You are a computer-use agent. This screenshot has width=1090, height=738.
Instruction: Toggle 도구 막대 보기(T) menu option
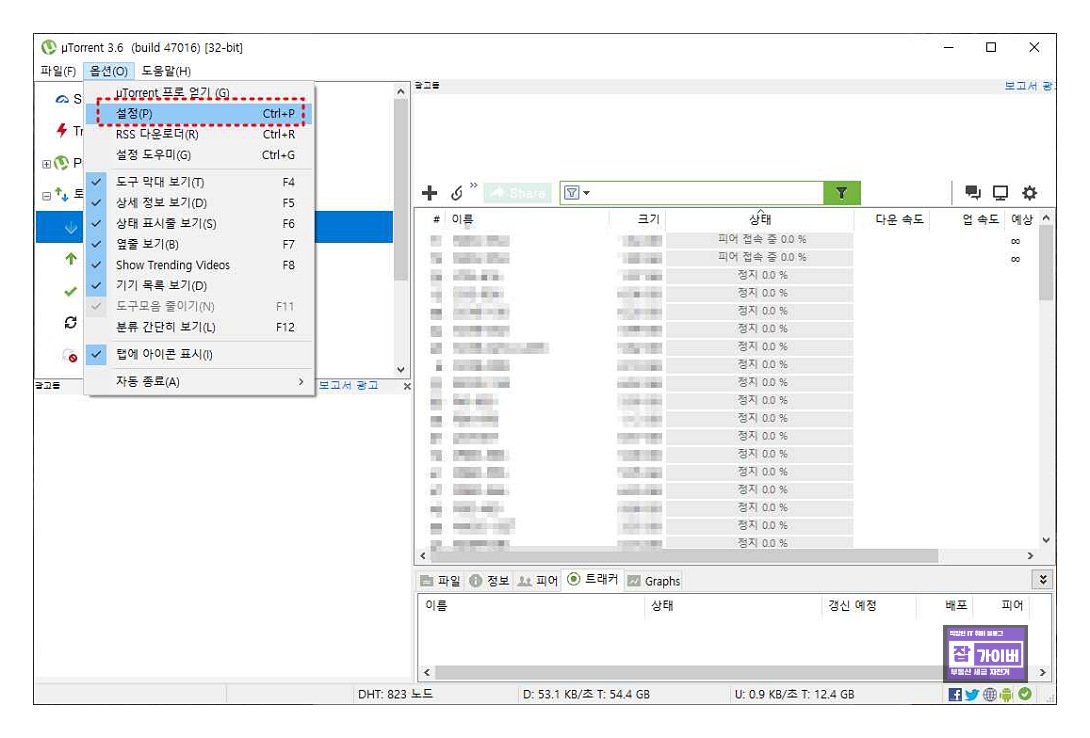click(199, 182)
